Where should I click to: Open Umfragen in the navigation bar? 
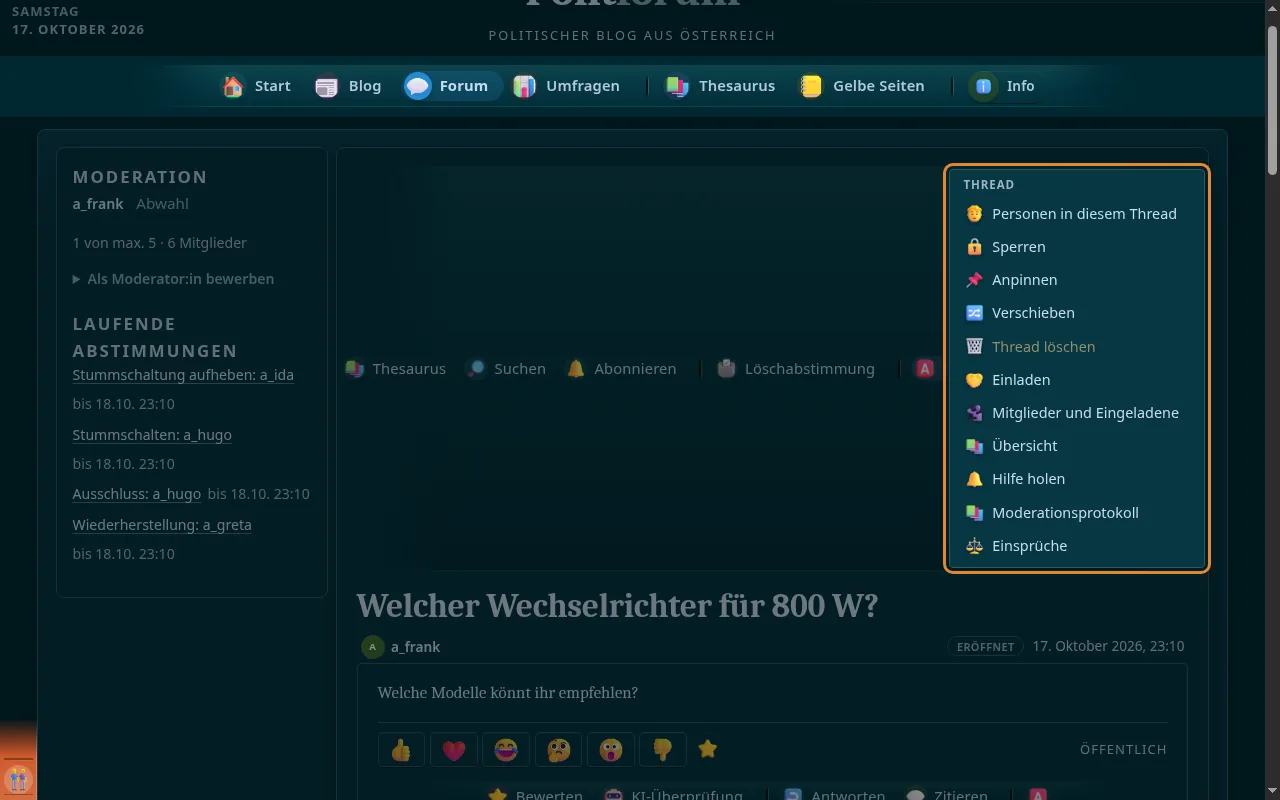point(567,86)
